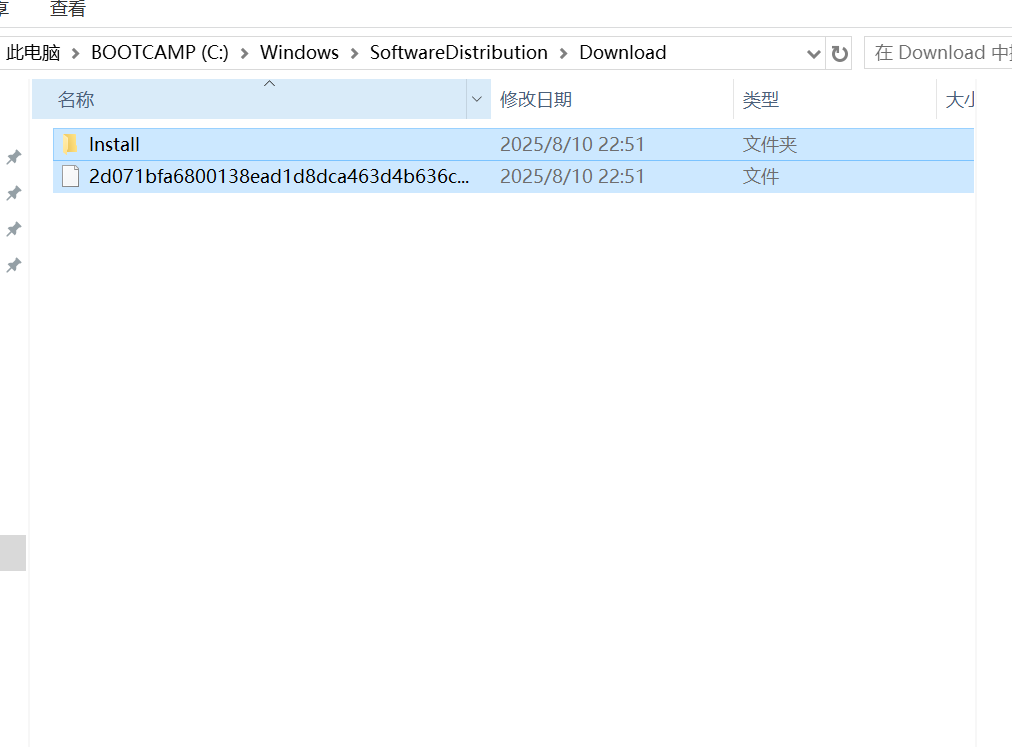Click the 文件夹 type cell of the Install row

coord(769,144)
